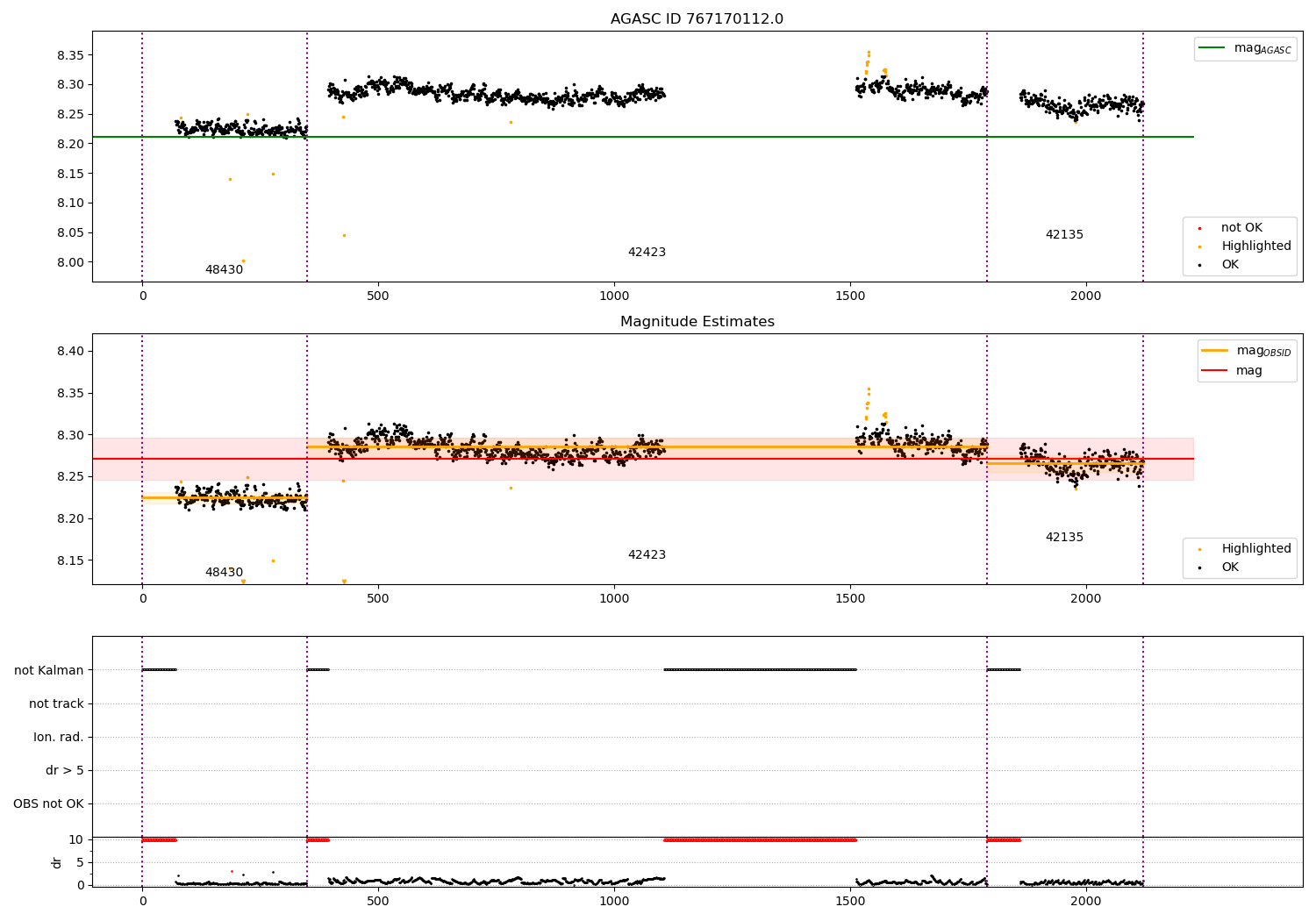Click the 8.10 y-tick in the top plot
The width and height of the screenshot is (1316, 921).
point(70,203)
